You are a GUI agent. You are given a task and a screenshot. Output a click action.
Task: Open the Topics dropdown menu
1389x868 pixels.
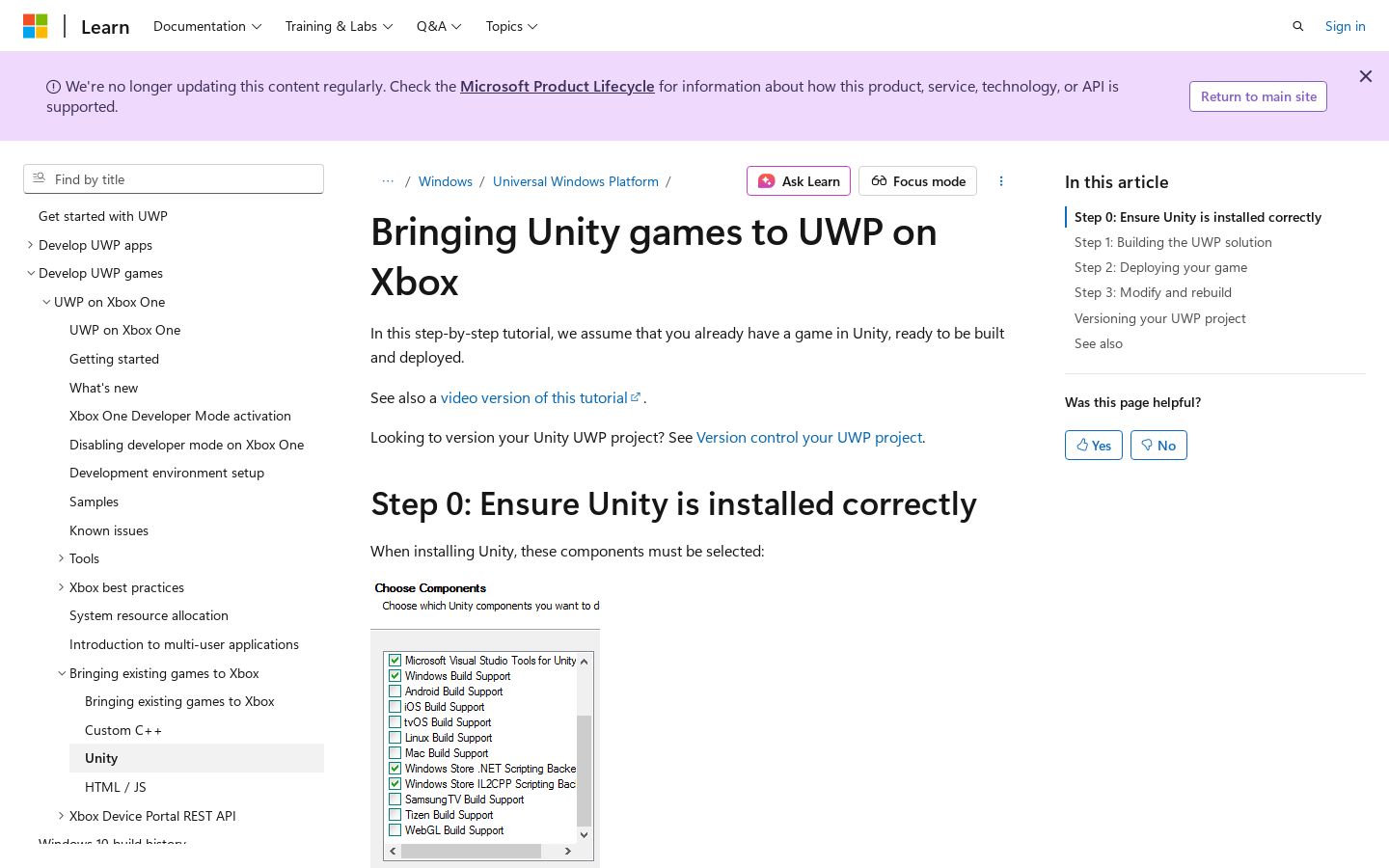[512, 26]
